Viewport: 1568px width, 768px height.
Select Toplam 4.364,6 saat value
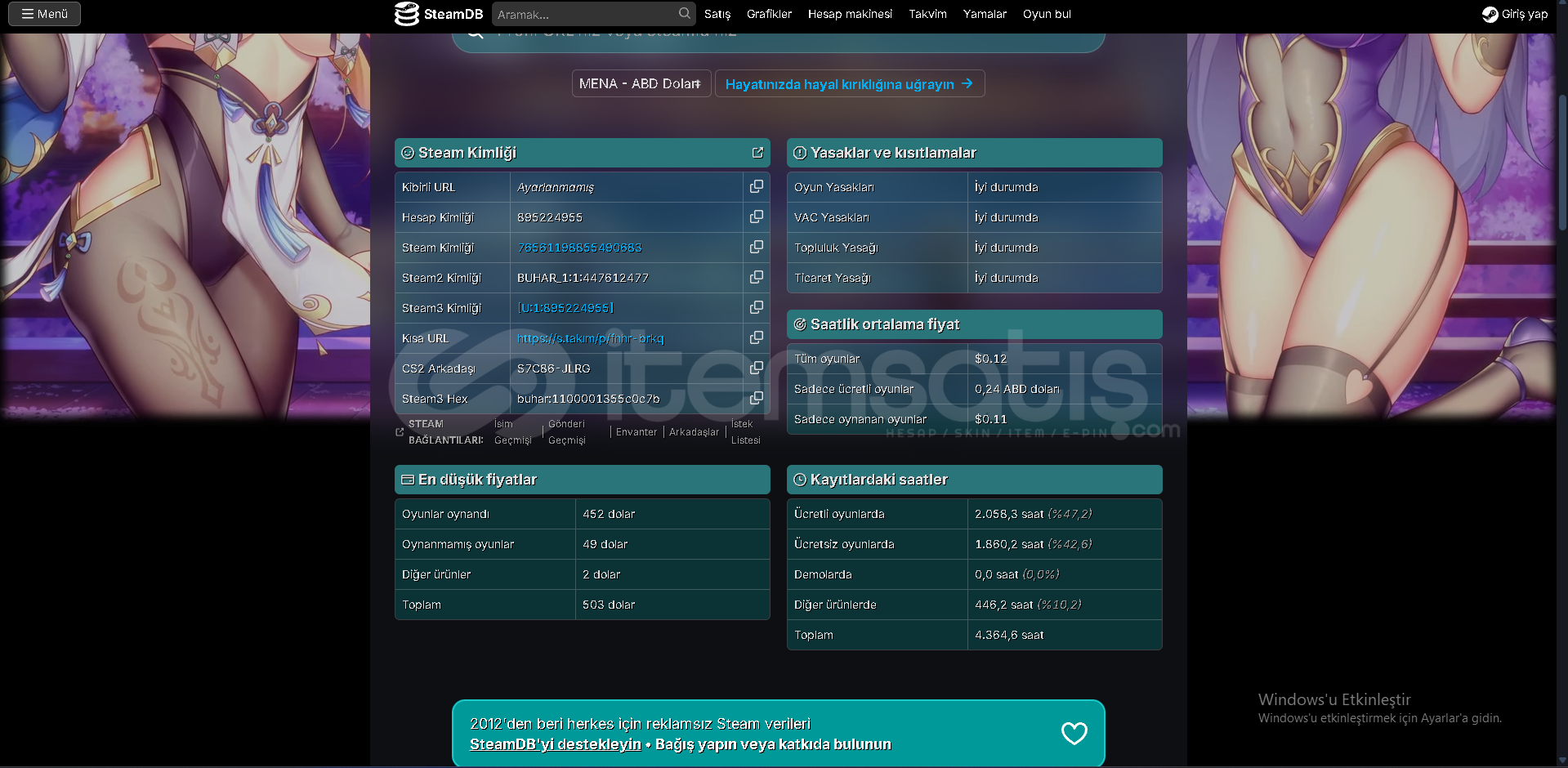[1009, 635]
